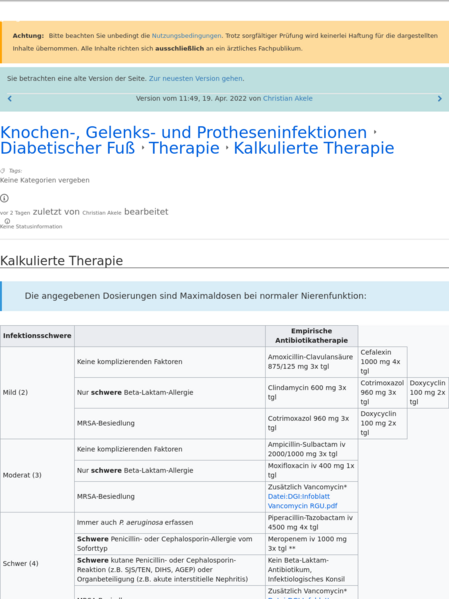Click the Infektionsschwere column header
This screenshot has height=599, width=449.
point(37,336)
